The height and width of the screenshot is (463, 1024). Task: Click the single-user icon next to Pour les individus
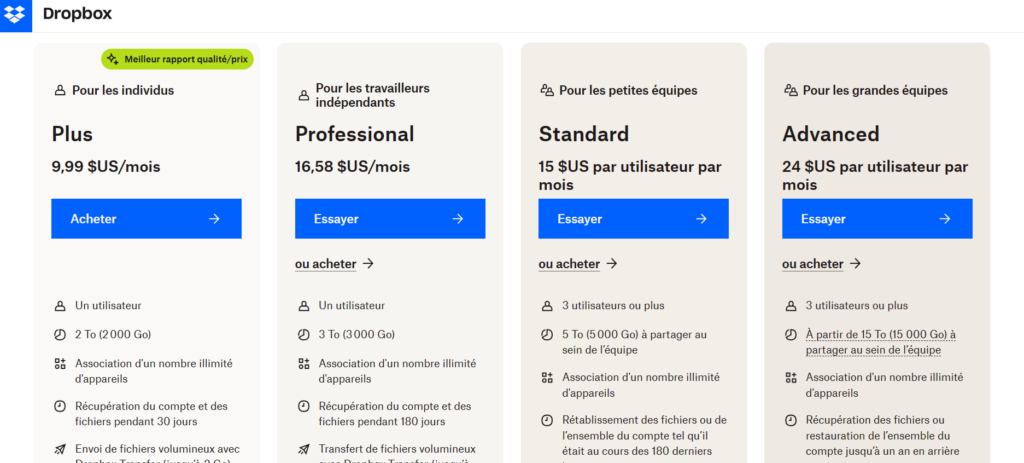click(60, 91)
